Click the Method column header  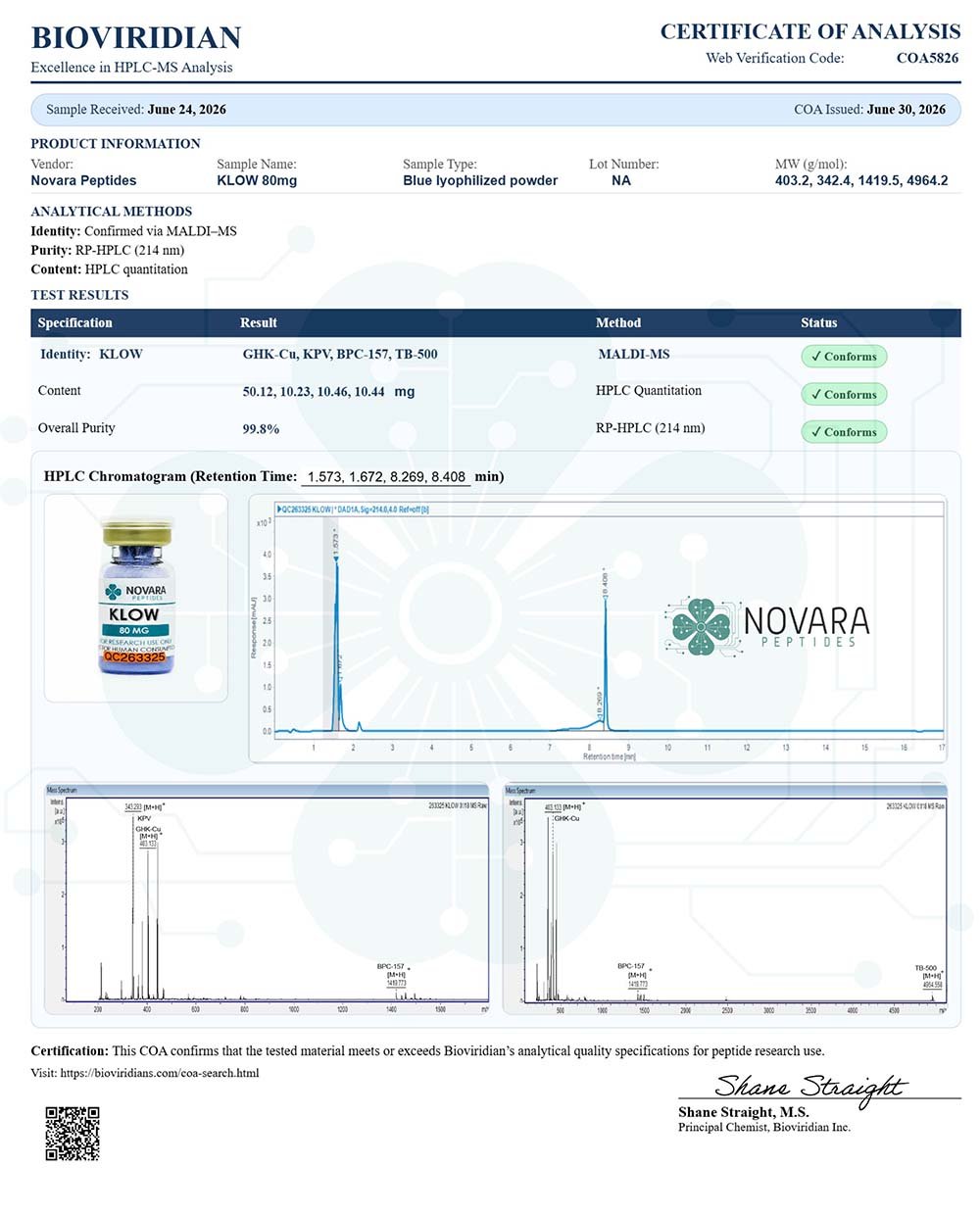point(618,323)
